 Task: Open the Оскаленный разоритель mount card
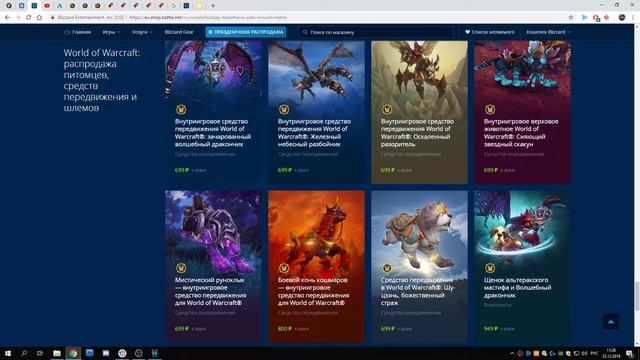(419, 111)
